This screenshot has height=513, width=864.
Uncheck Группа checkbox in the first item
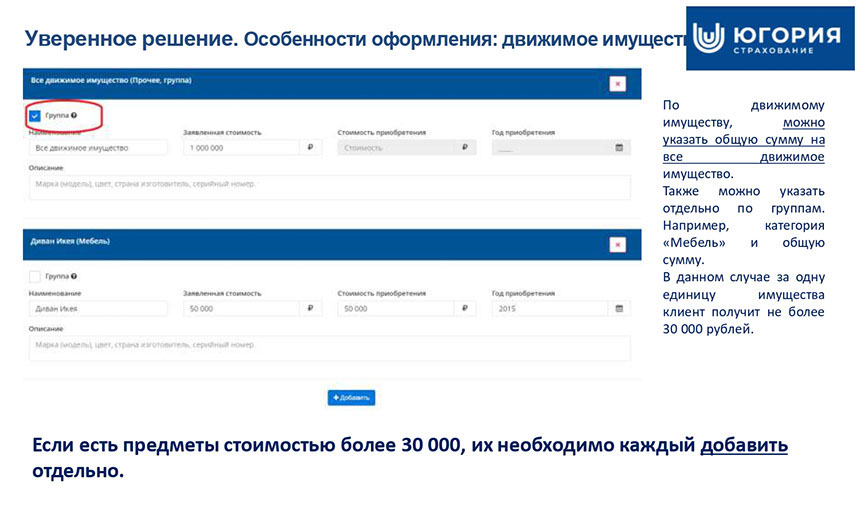(x=35, y=116)
